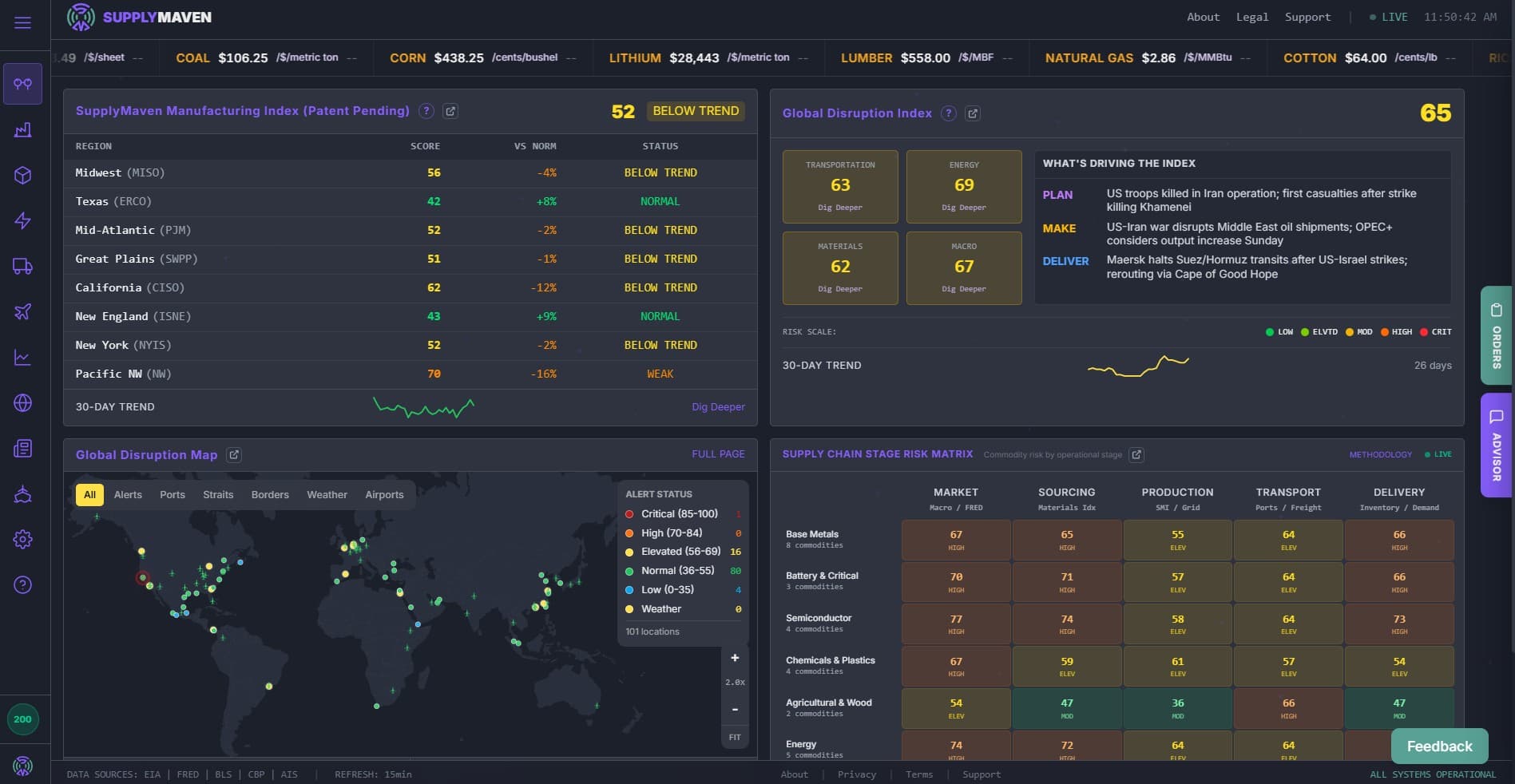Click the globe global view sidebar icon
Viewport: 1515px width, 784px height.
click(22, 403)
